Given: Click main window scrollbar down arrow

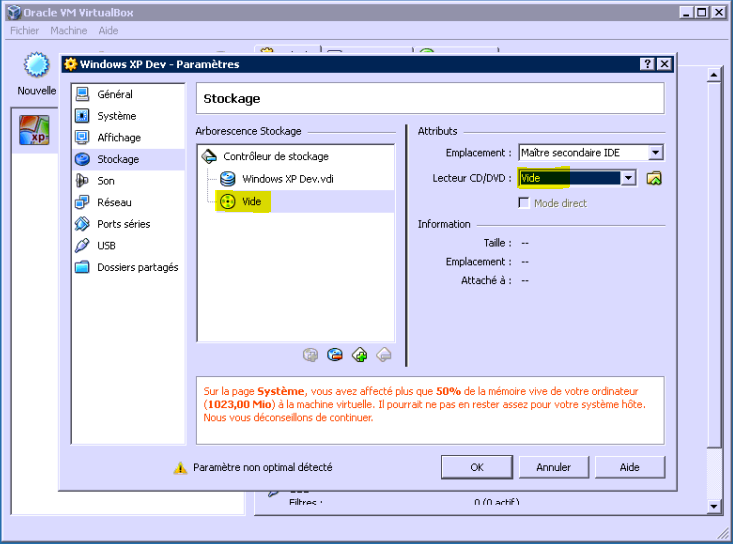Looking at the screenshot, I should click(x=714, y=506).
